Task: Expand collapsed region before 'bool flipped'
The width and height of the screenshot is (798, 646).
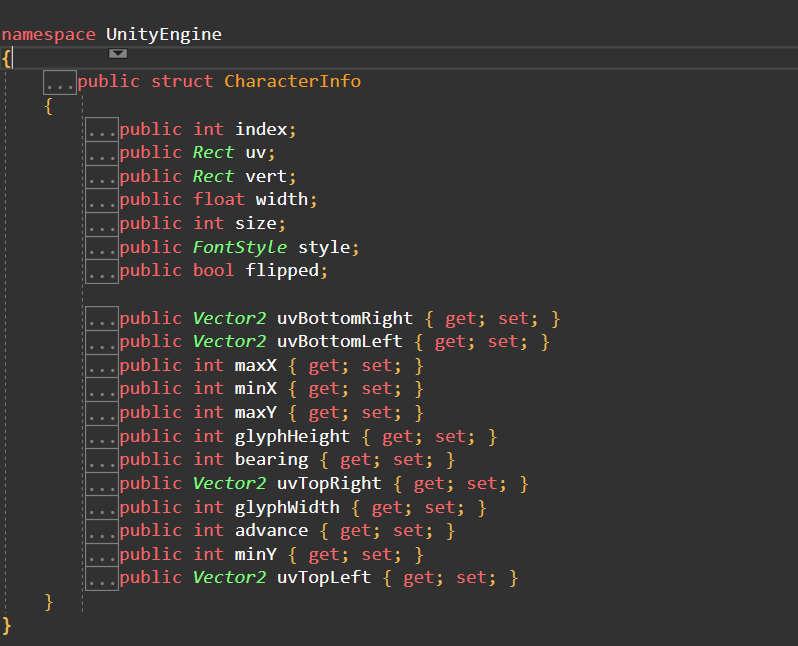Action: [x=102, y=271]
